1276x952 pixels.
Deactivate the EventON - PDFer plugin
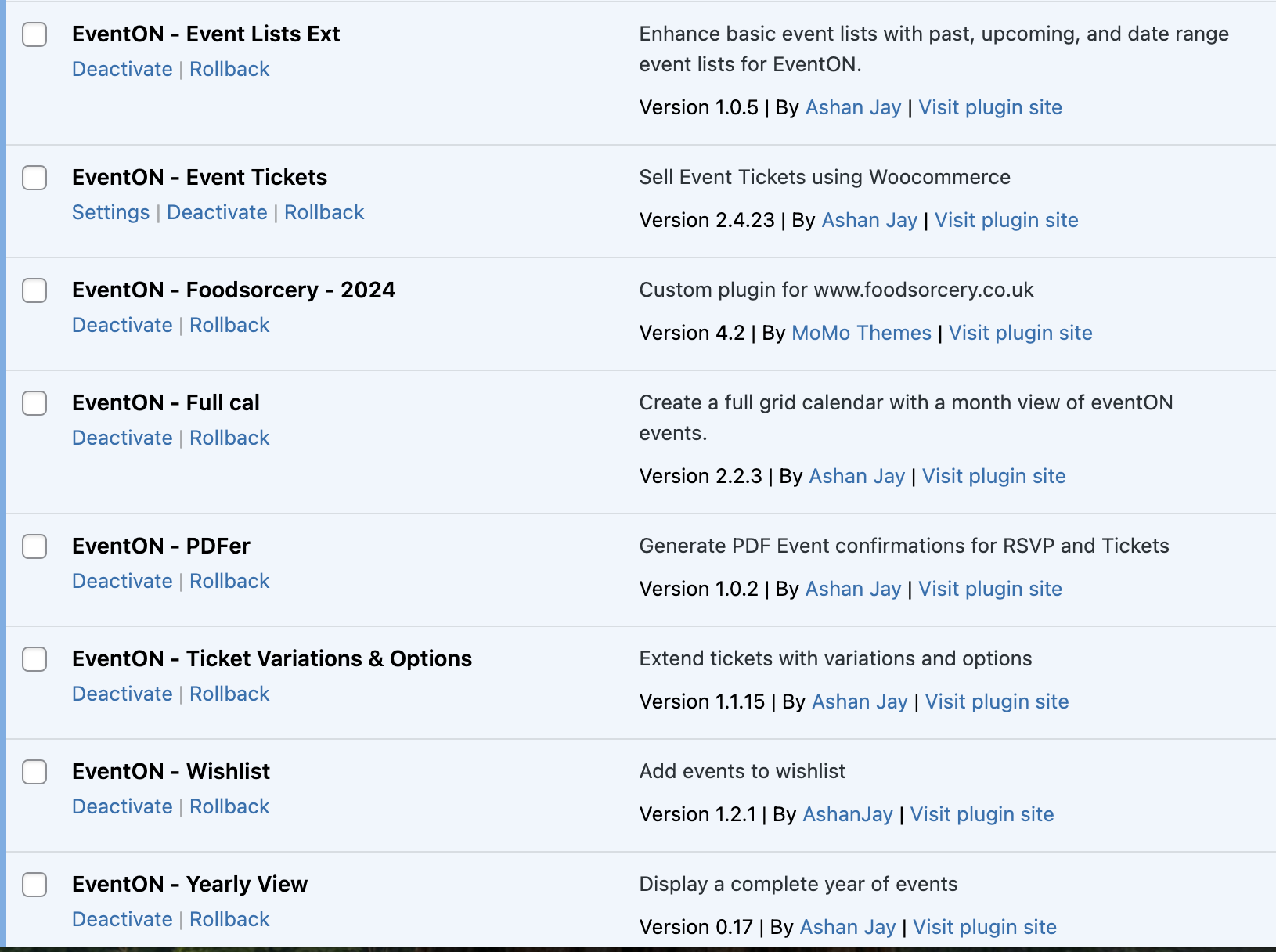(122, 581)
